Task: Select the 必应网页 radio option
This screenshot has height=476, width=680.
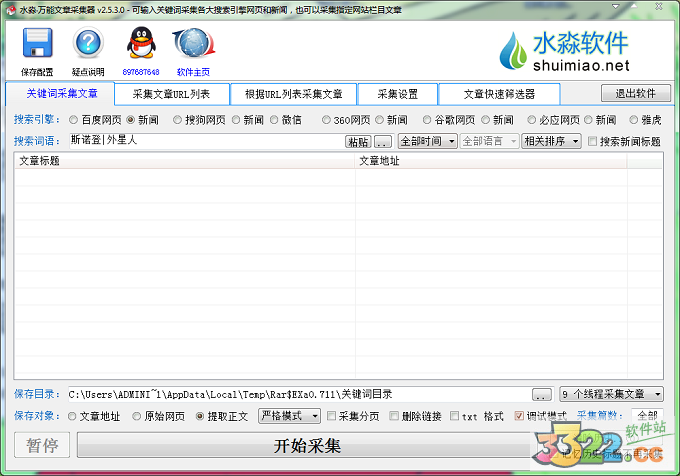Action: 532,120
